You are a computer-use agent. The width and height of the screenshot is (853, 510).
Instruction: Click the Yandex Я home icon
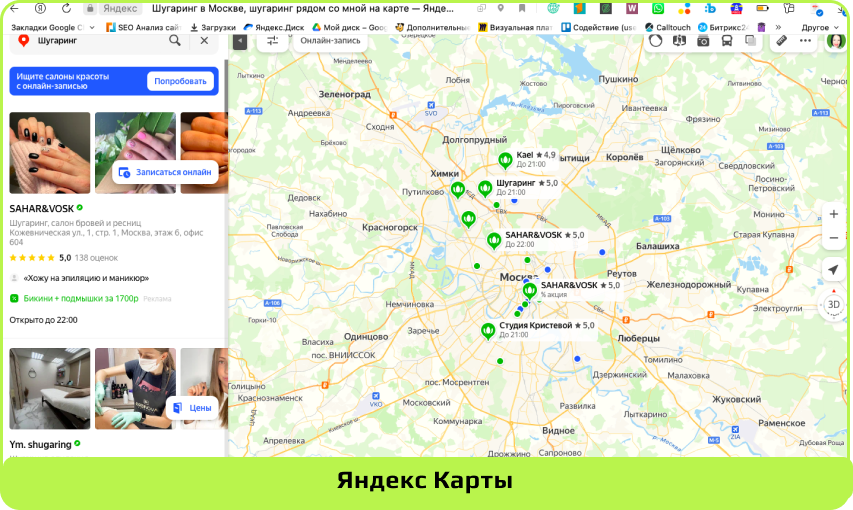point(40,8)
